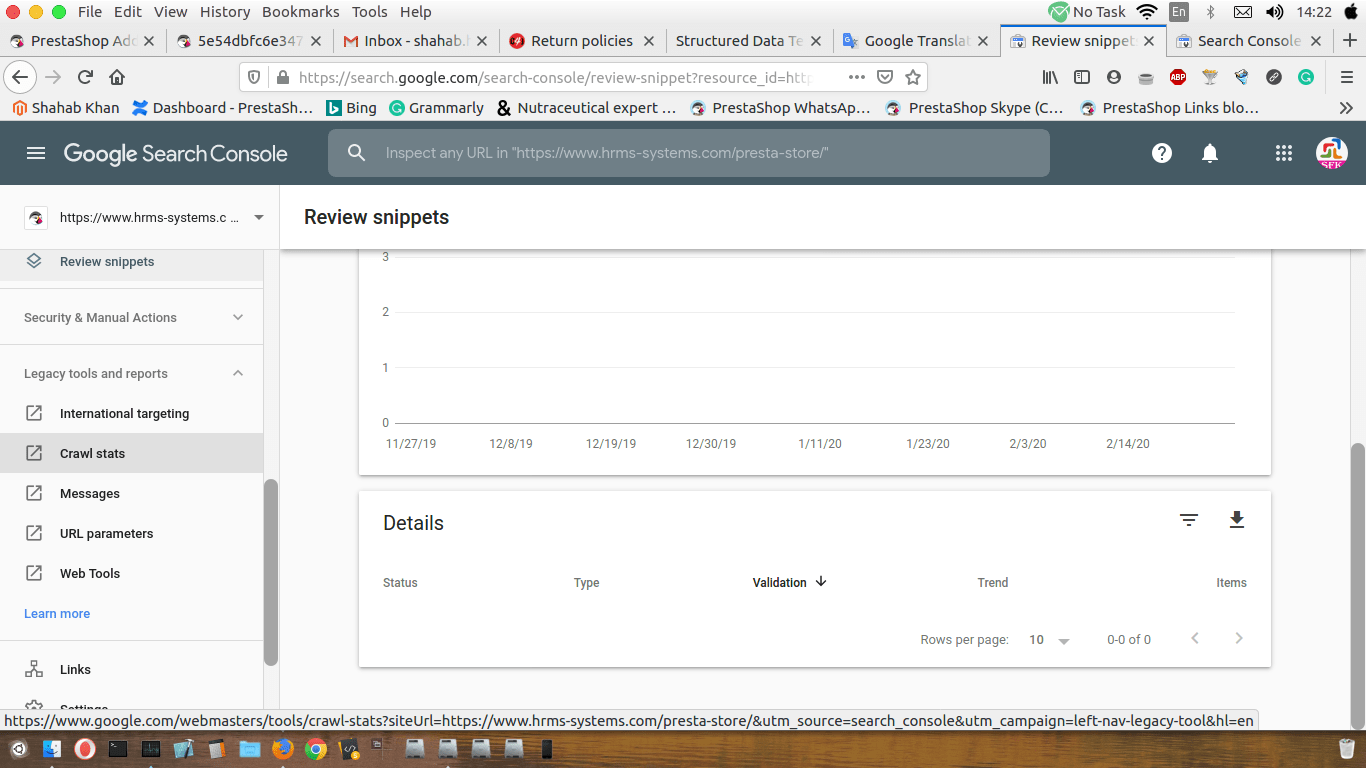Open the Help question mark icon
This screenshot has width=1366, height=768.
click(x=1162, y=153)
